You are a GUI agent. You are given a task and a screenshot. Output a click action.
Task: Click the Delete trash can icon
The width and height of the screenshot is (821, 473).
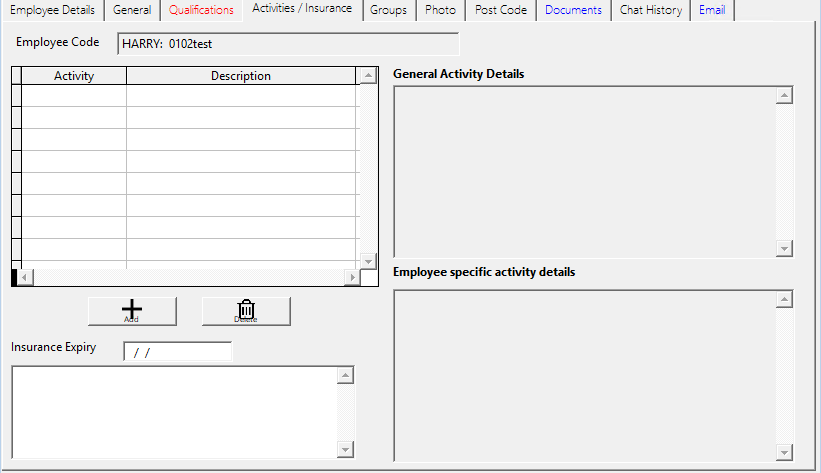point(246,311)
